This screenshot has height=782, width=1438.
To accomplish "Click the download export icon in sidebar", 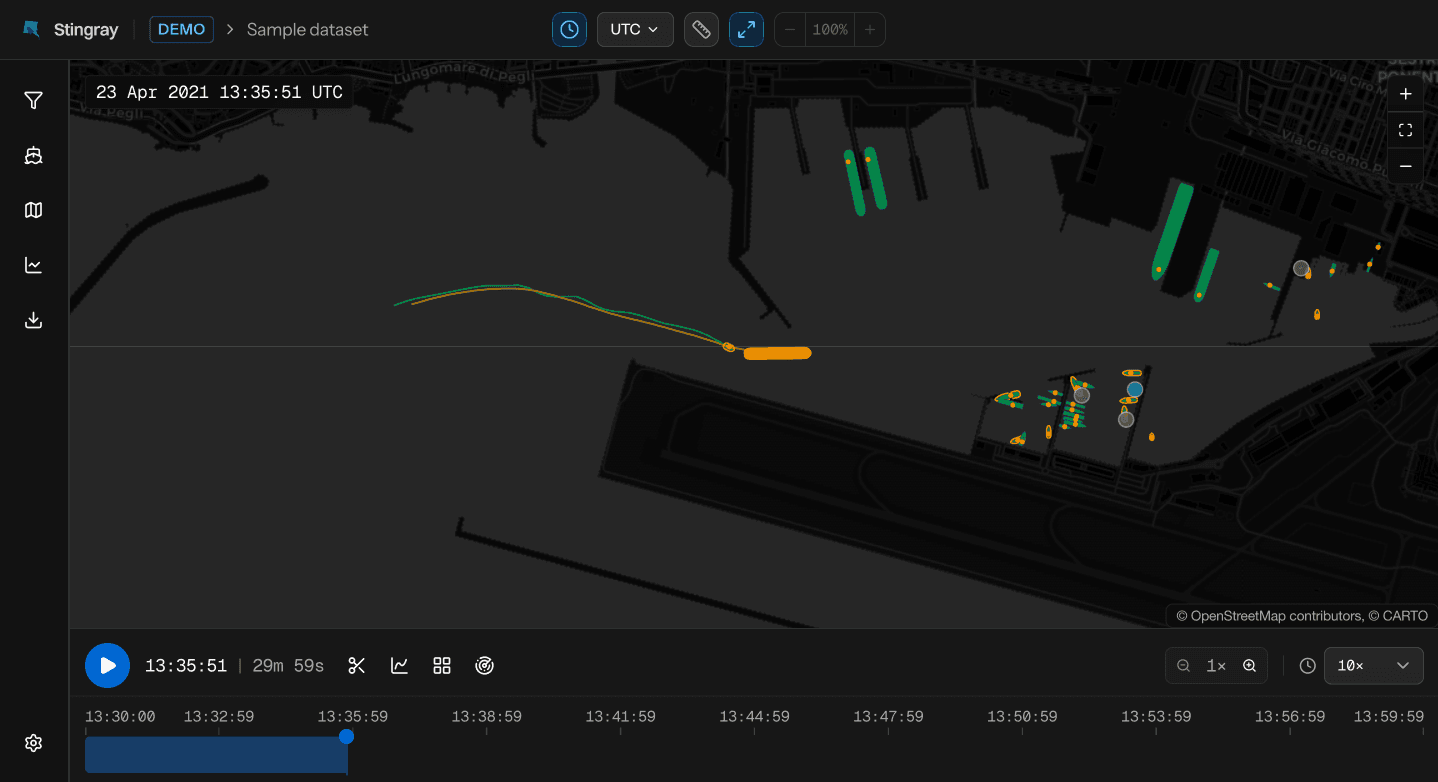I will 33,320.
